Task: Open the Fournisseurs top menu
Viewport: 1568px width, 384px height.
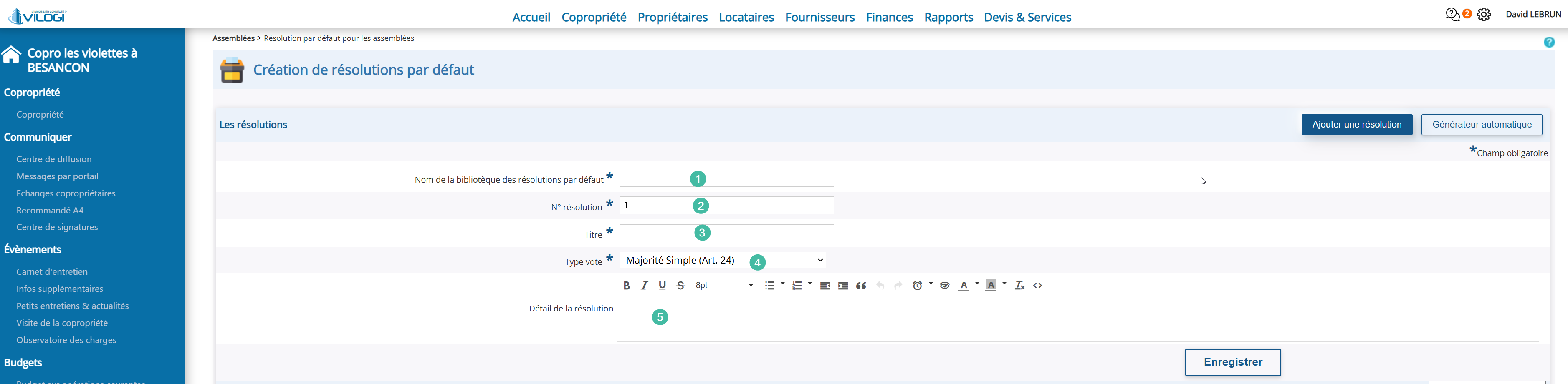Action: pos(820,17)
